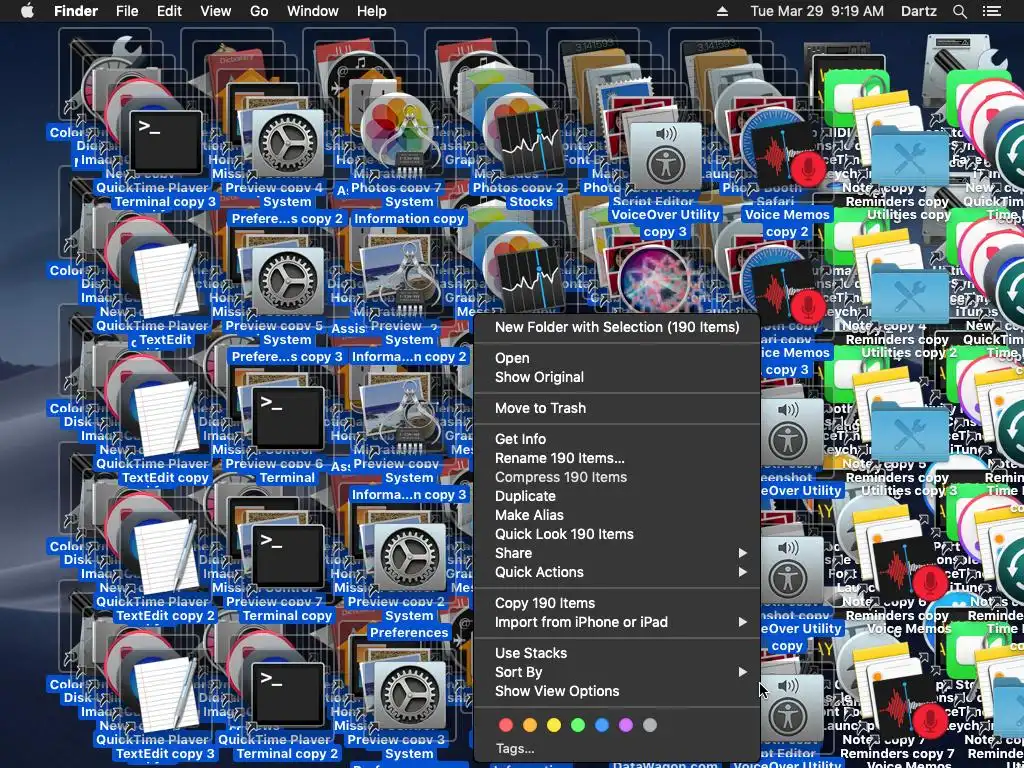Open the Finder menu in menu bar
The image size is (1024, 768).
(x=76, y=11)
